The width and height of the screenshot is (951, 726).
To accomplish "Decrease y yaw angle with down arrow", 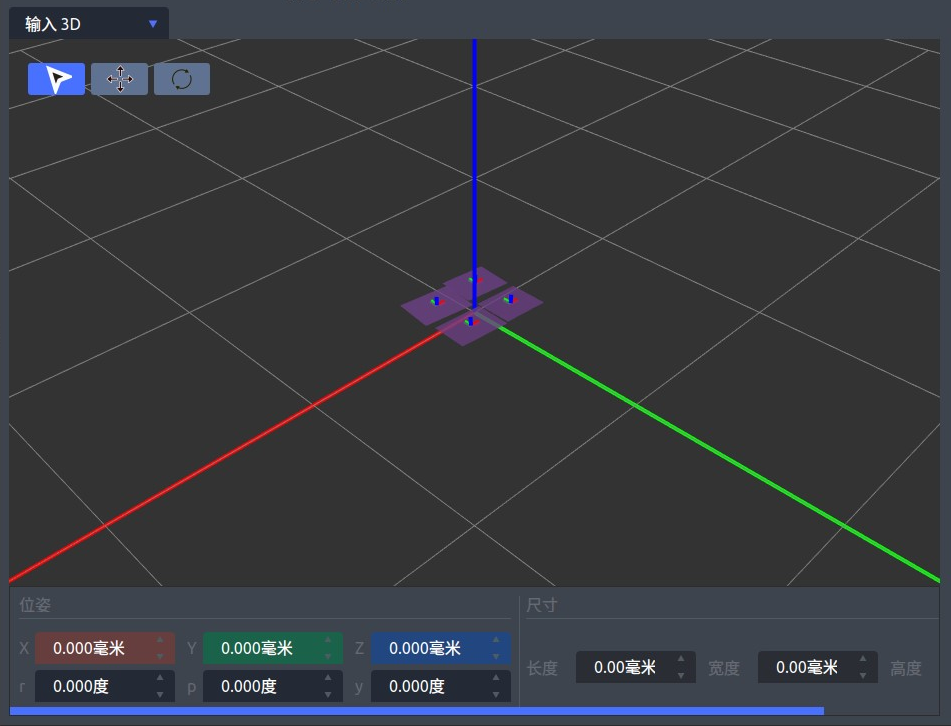I will pos(496,694).
